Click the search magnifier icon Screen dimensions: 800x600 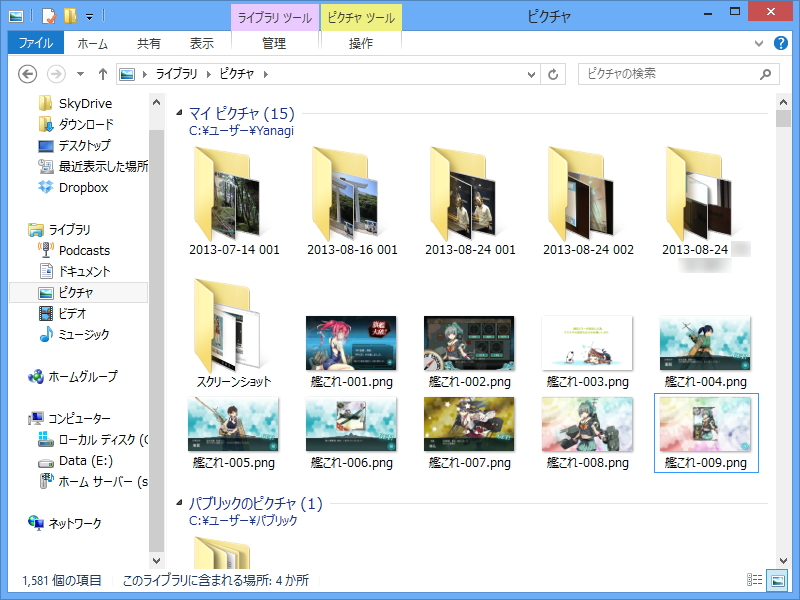point(765,74)
